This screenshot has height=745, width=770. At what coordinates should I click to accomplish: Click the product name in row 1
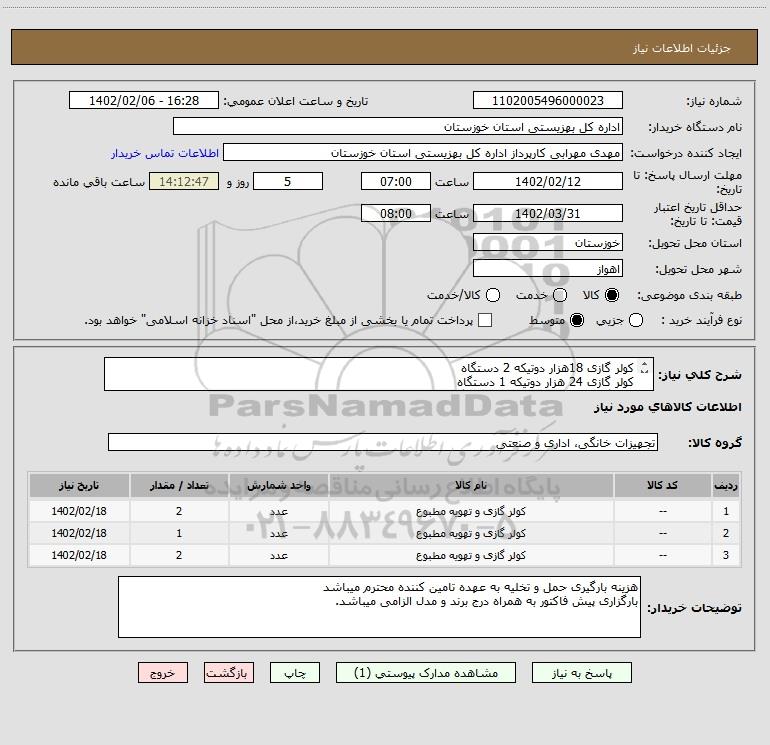point(471,511)
